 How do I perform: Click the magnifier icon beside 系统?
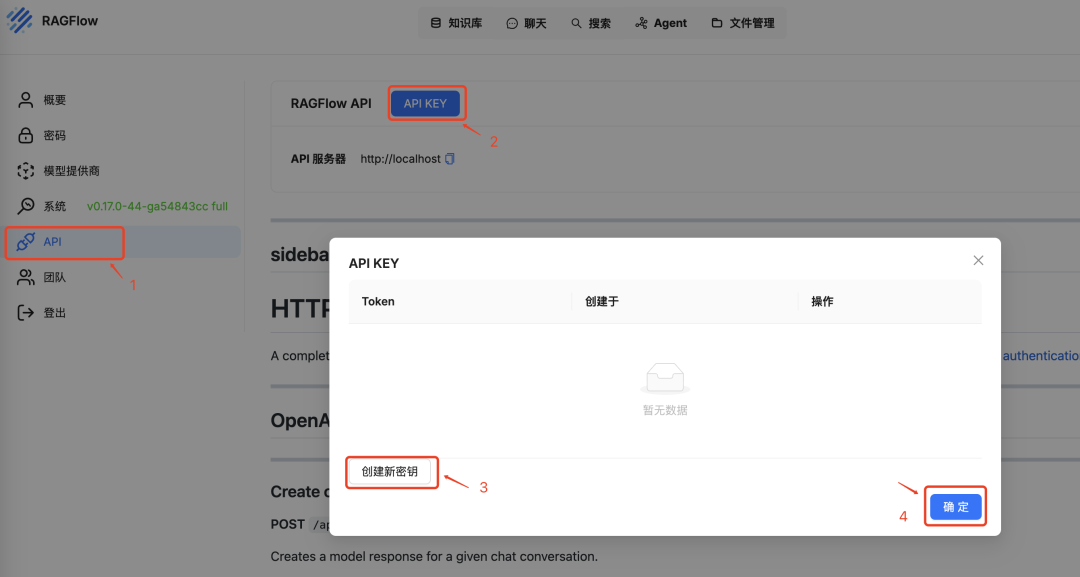pos(25,206)
